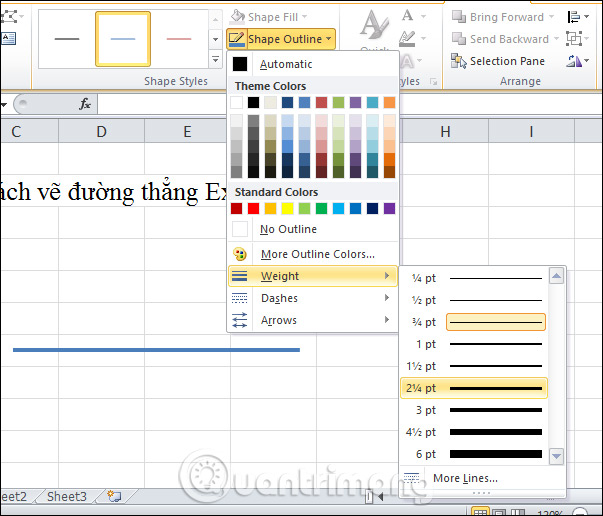603x516 pixels.
Task: Select the ¾ pt line weight
Action: click(474, 322)
